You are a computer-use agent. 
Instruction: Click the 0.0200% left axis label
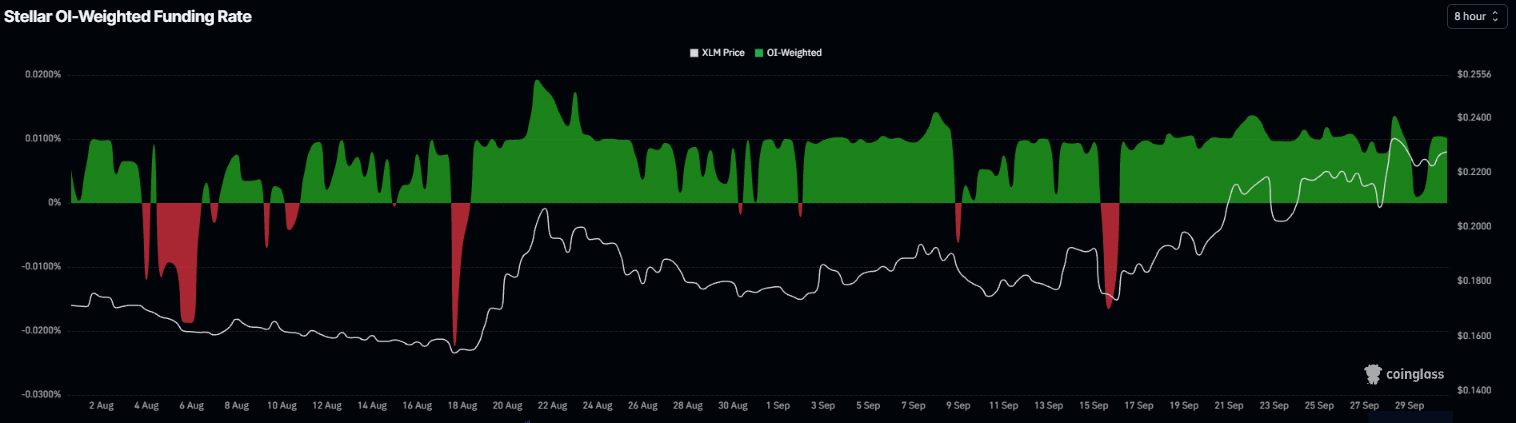[x=42, y=75]
